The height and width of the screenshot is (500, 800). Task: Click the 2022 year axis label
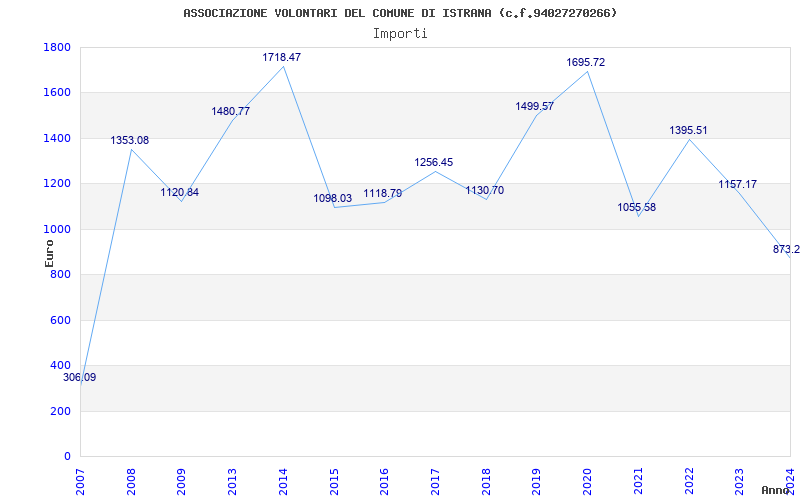pos(689,479)
